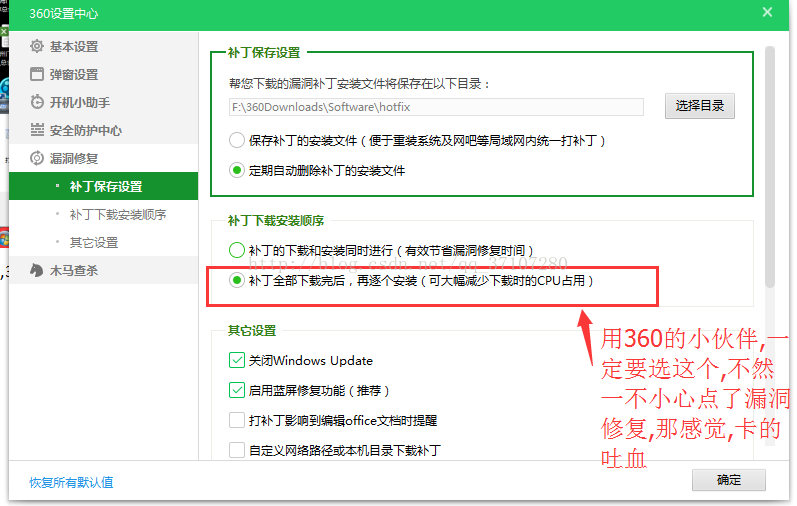Click the window icon beside 弹窗设置
The image size is (797, 506).
pyautogui.click(x=37, y=74)
